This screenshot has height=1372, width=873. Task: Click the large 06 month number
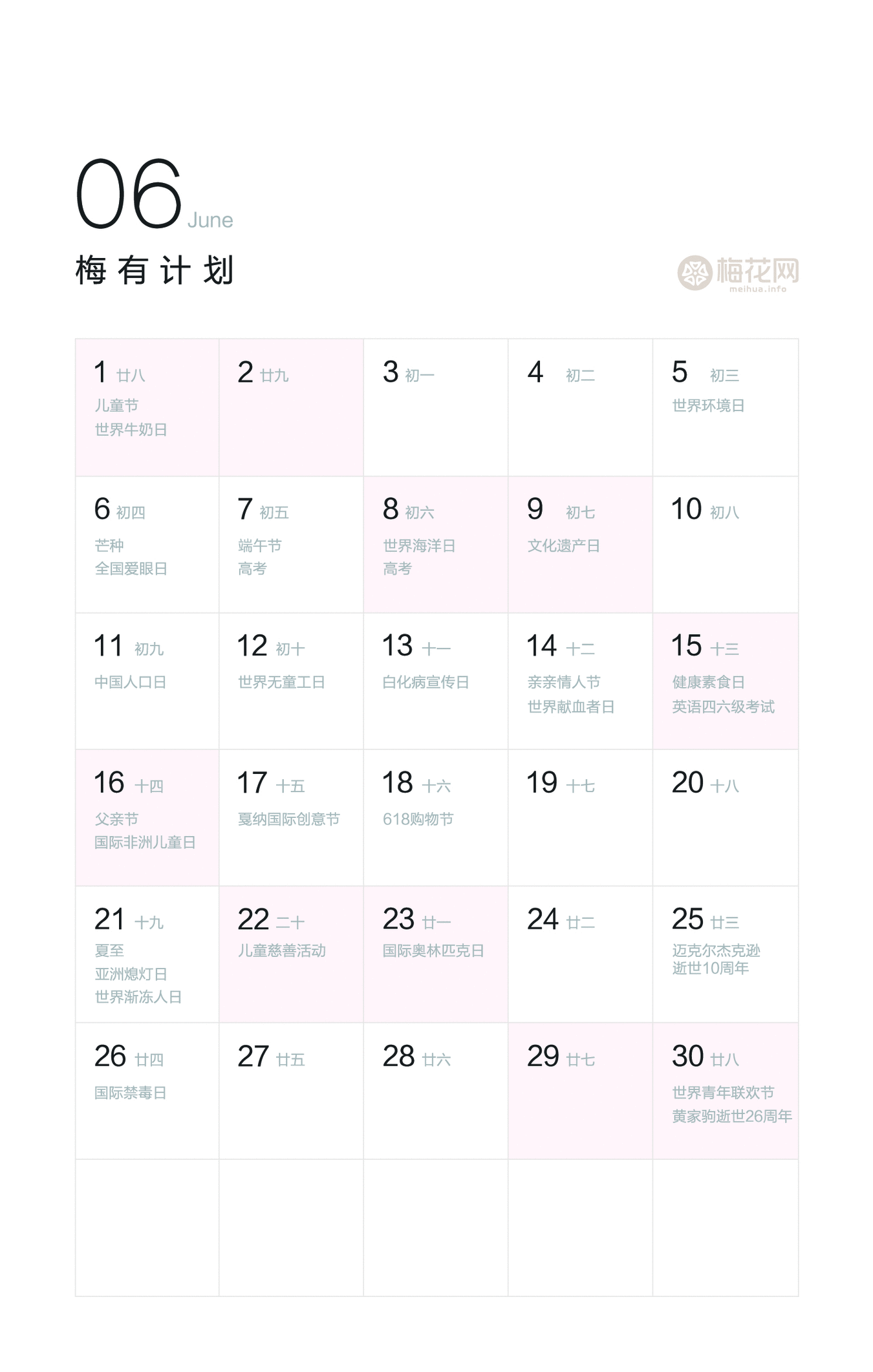pos(129,194)
